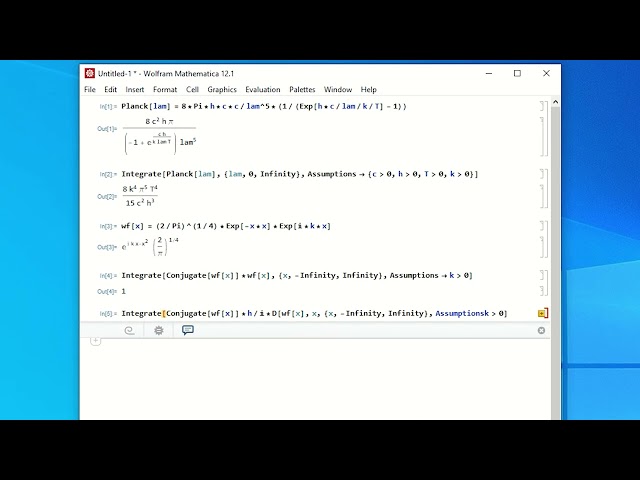Open the File menu

pyautogui.click(x=89, y=89)
